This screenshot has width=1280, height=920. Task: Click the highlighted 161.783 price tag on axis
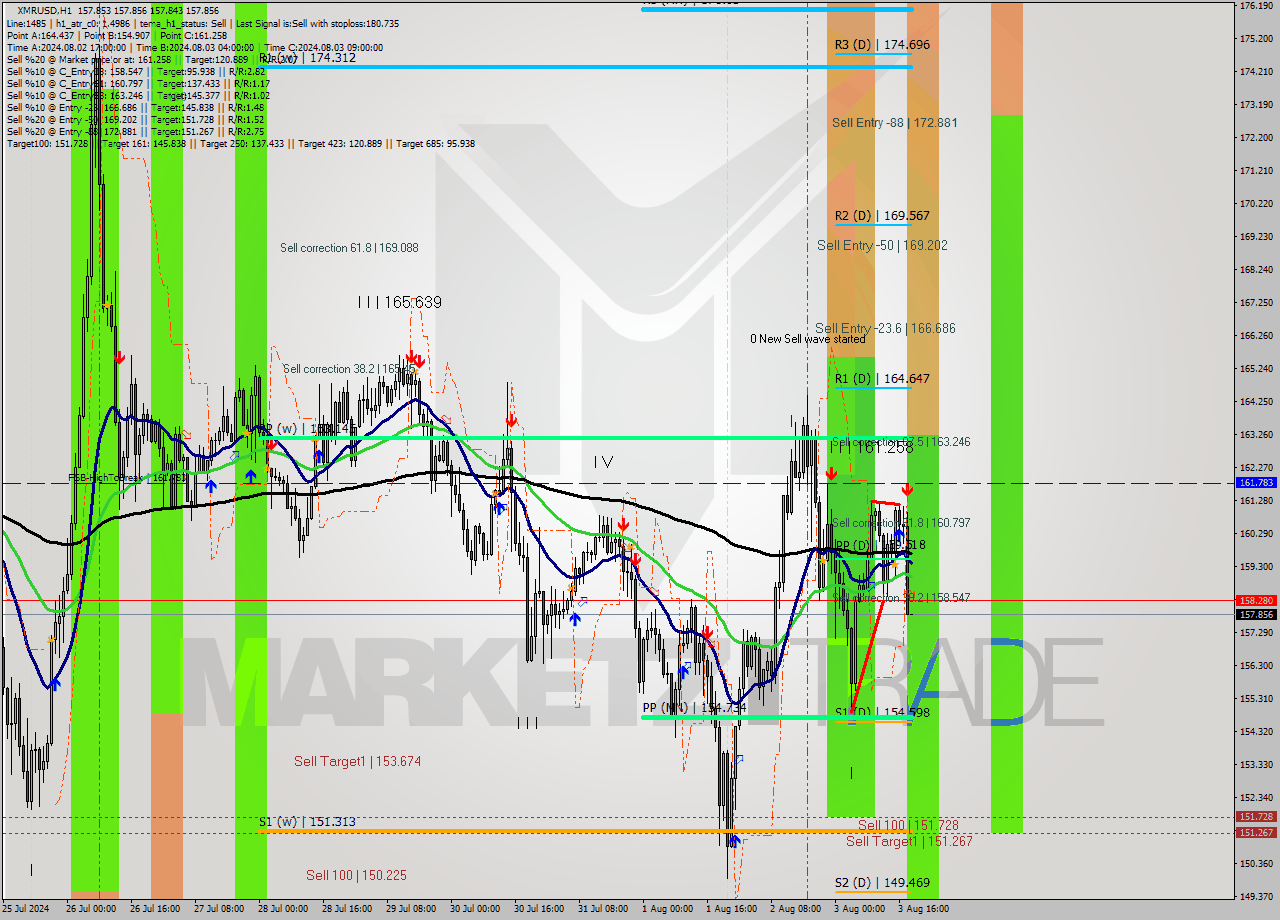point(1256,483)
